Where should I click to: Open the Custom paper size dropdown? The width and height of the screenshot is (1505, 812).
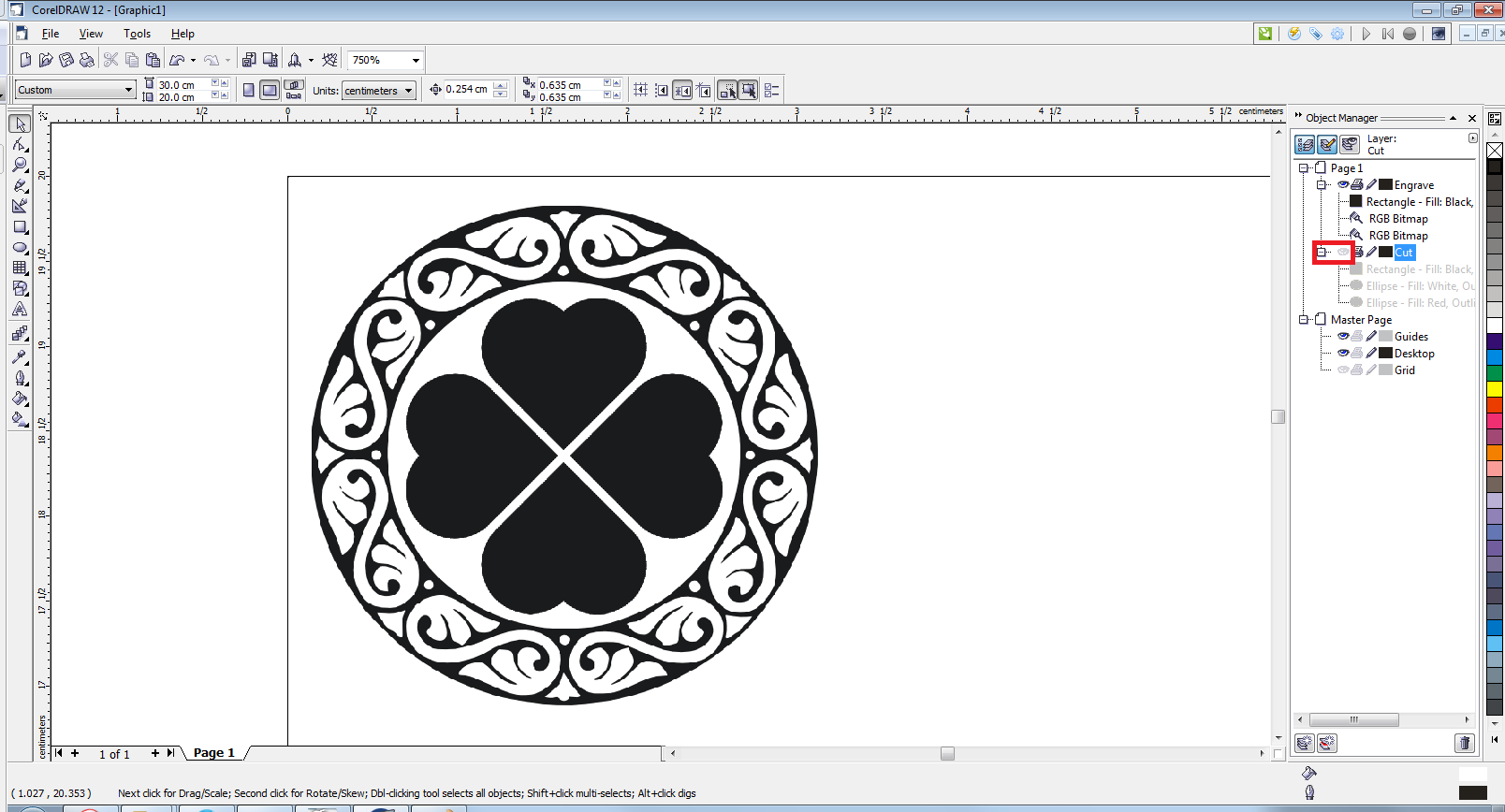(x=129, y=90)
